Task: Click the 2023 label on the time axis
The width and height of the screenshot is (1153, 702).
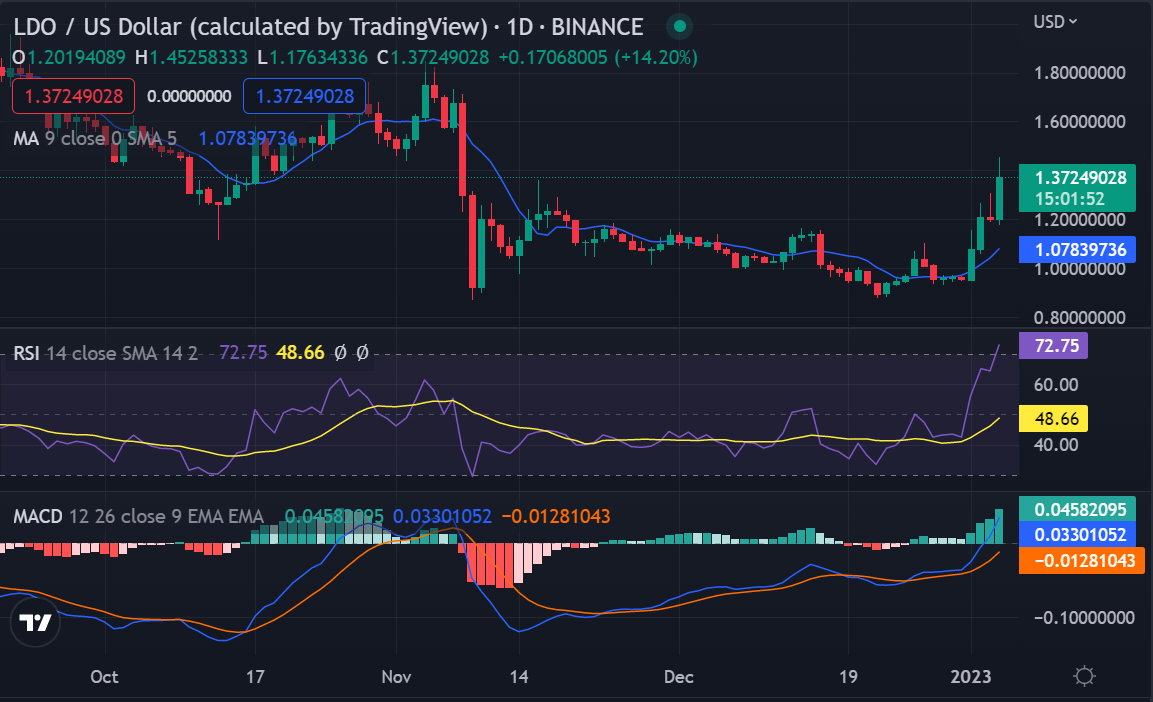Action: pyautogui.click(x=972, y=677)
